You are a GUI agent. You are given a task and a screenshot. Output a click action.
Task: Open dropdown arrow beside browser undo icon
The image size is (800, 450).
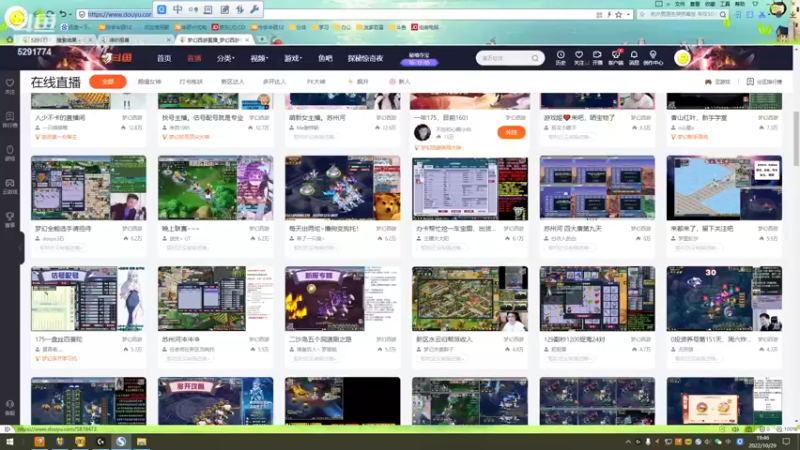click(70, 15)
